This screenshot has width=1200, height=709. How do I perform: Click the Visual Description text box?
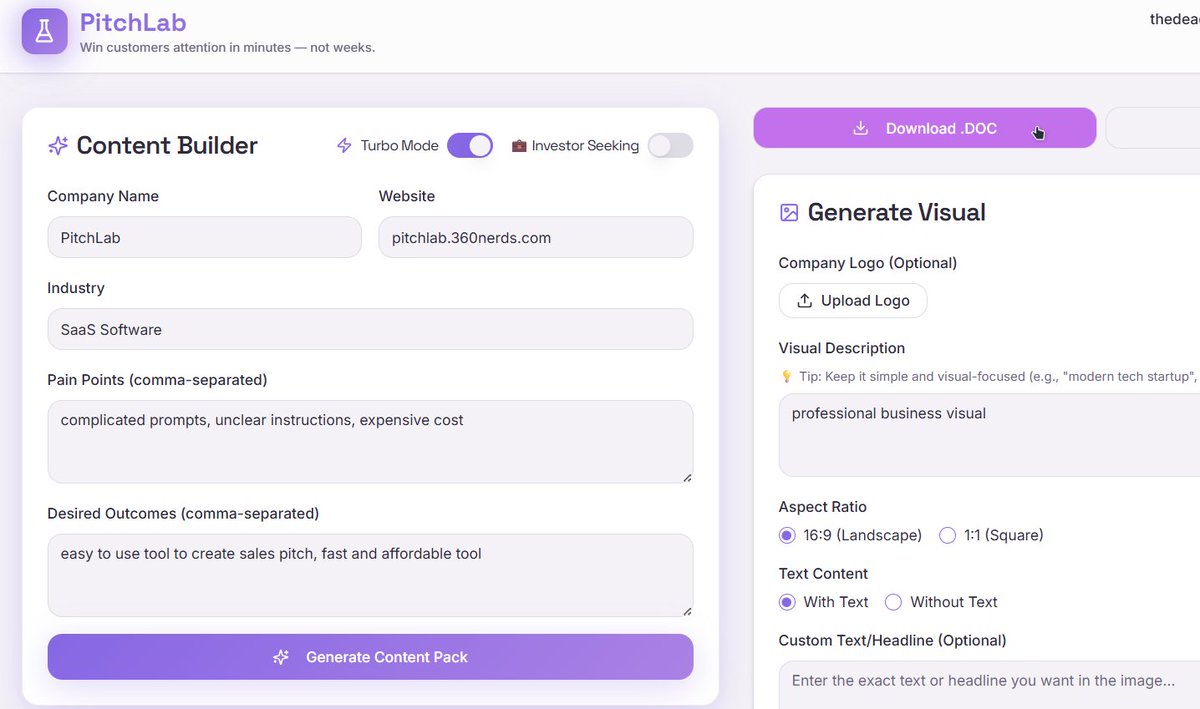989,435
